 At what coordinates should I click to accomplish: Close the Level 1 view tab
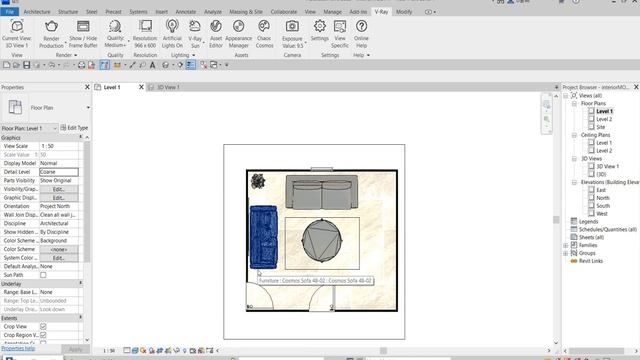coord(141,87)
